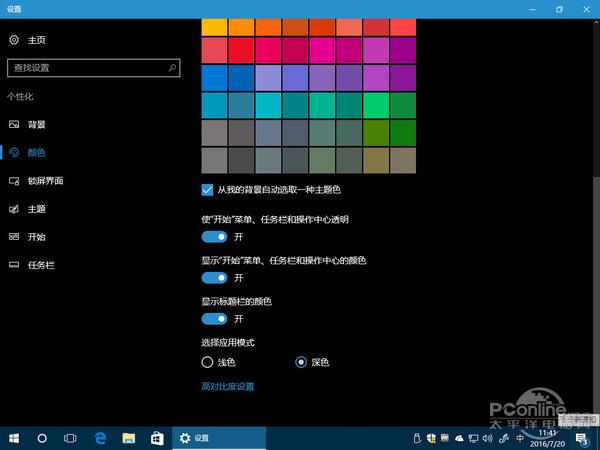Viewport: 600px width, 450px height.
Task: Click the 中 input method indicator
Action: (x=520, y=438)
